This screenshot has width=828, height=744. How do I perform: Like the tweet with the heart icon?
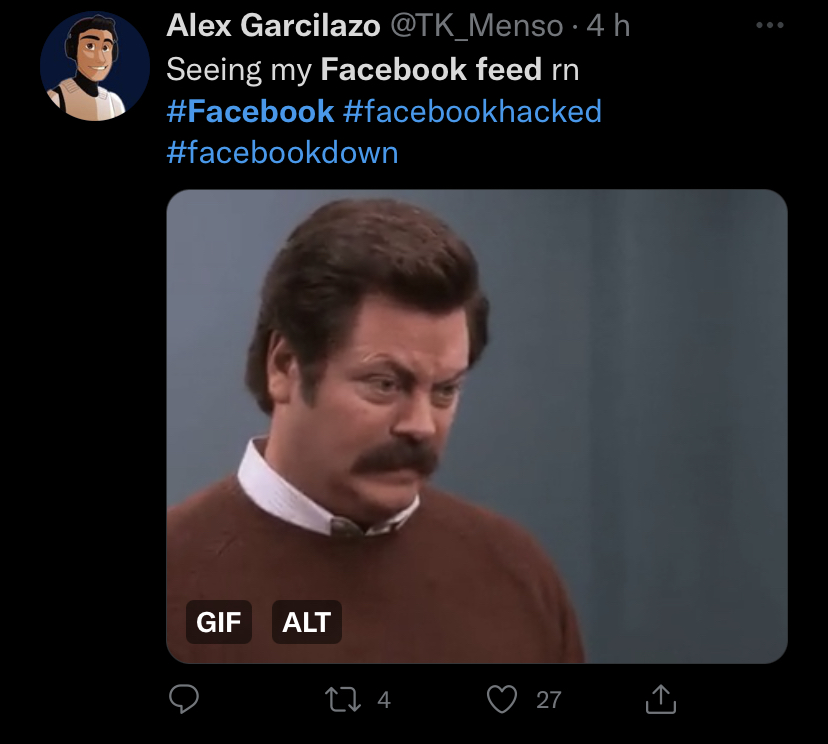coord(502,700)
